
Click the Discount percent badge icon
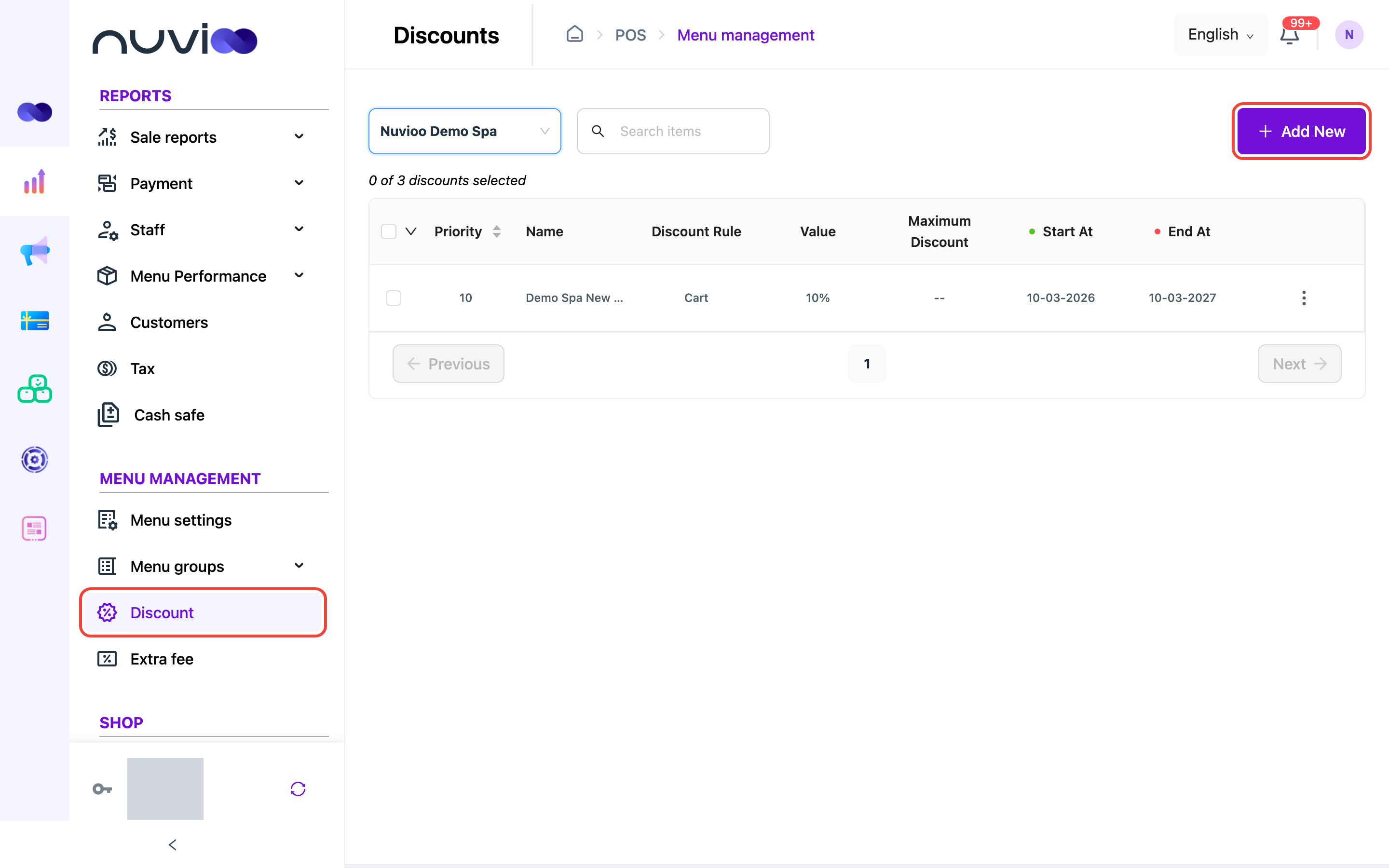click(107, 612)
